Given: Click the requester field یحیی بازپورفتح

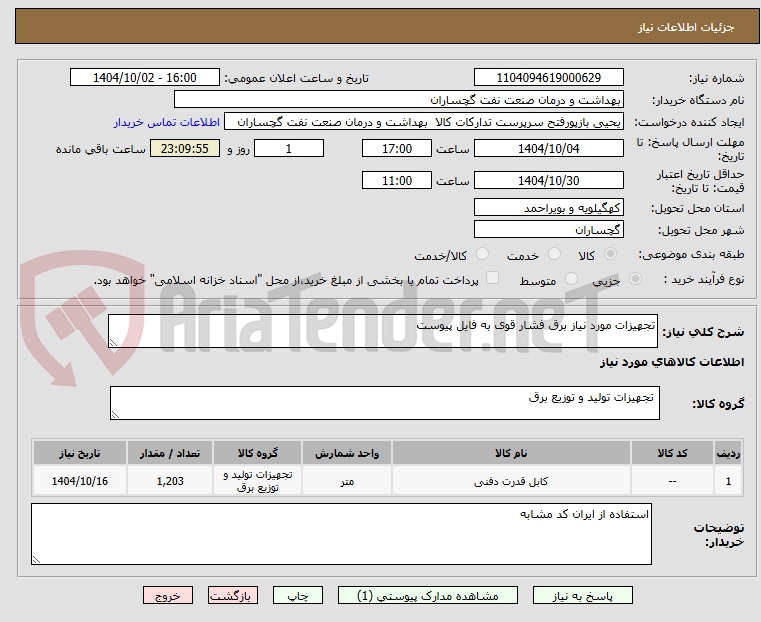Looking at the screenshot, I should tap(424, 122).
